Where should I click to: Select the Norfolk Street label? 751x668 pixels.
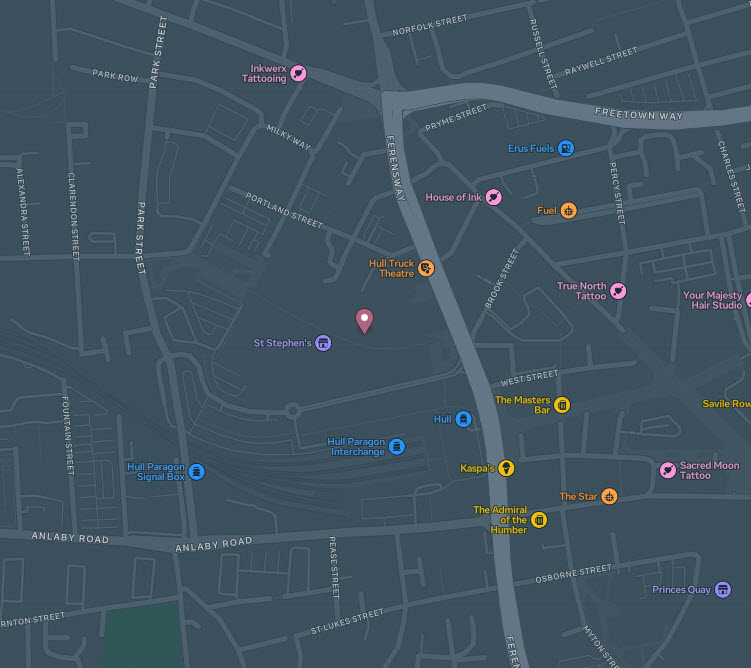click(430, 25)
